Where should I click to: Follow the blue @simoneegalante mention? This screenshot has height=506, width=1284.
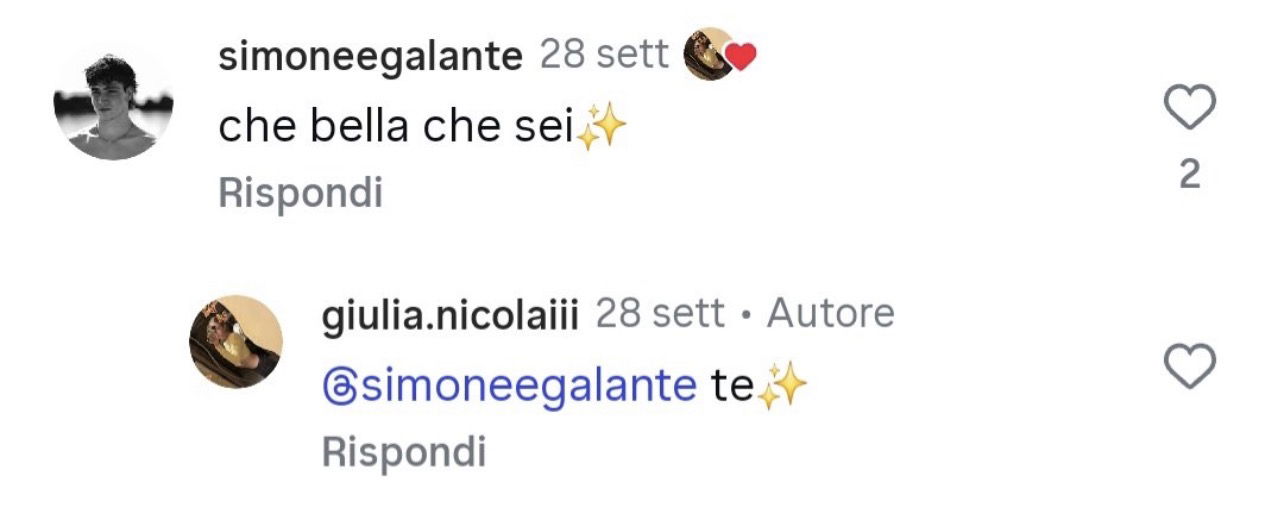pyautogui.click(x=510, y=386)
